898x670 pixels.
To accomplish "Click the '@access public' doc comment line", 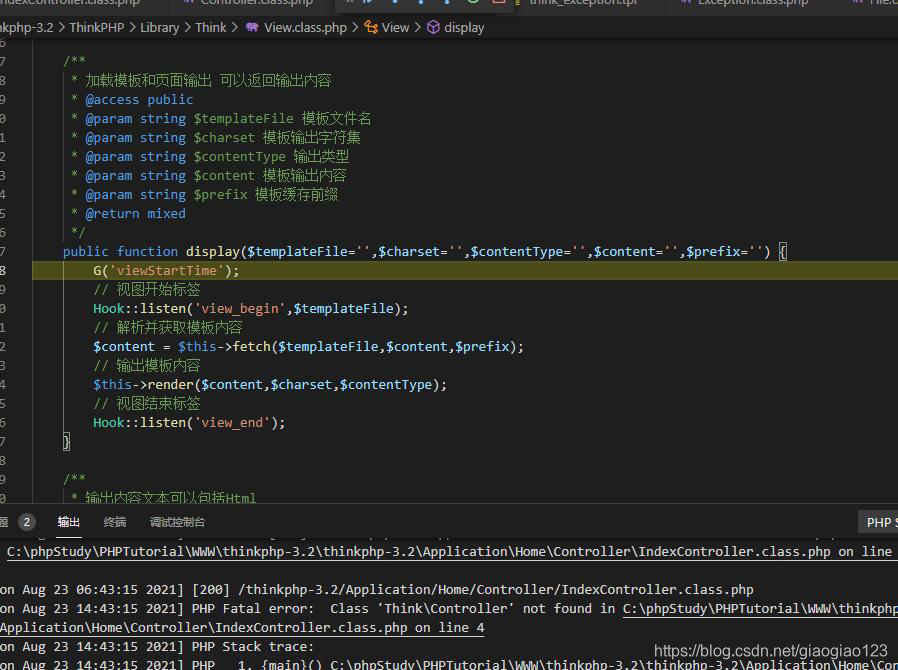I will coord(139,100).
